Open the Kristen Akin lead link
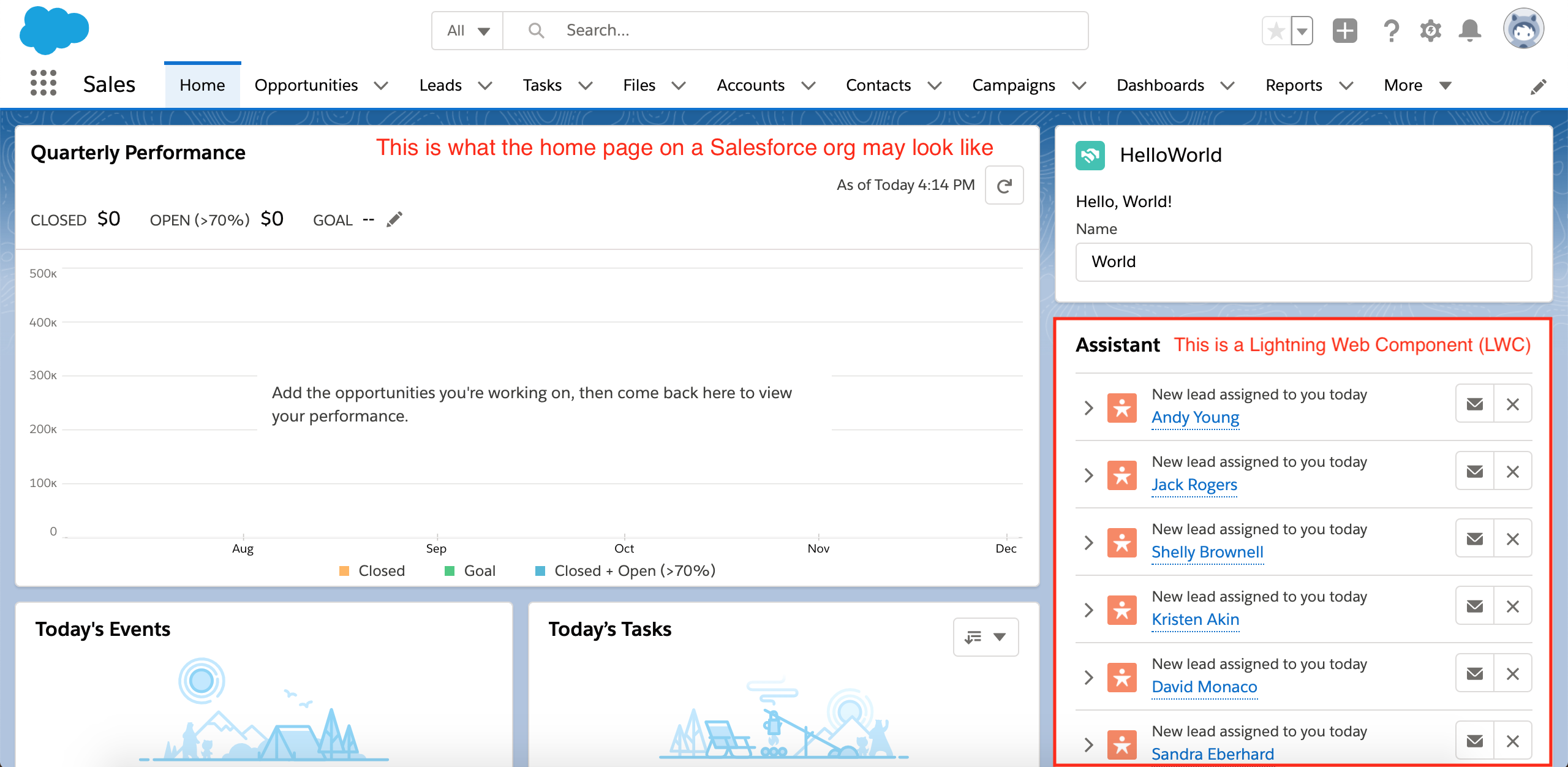The width and height of the screenshot is (1568, 767). pos(1195,619)
